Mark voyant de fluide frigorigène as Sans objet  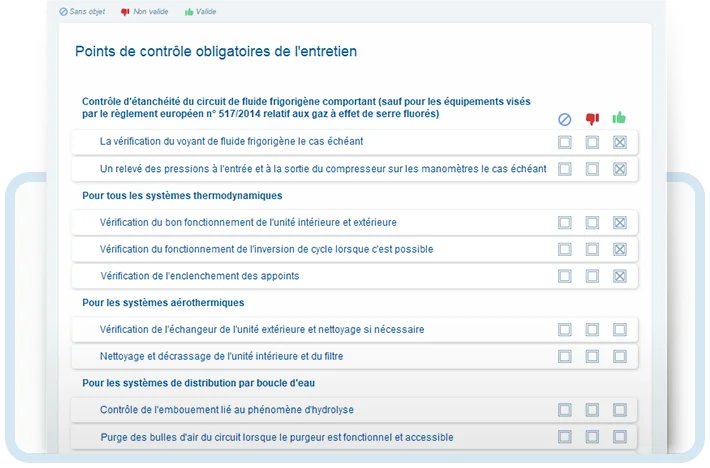(x=565, y=143)
